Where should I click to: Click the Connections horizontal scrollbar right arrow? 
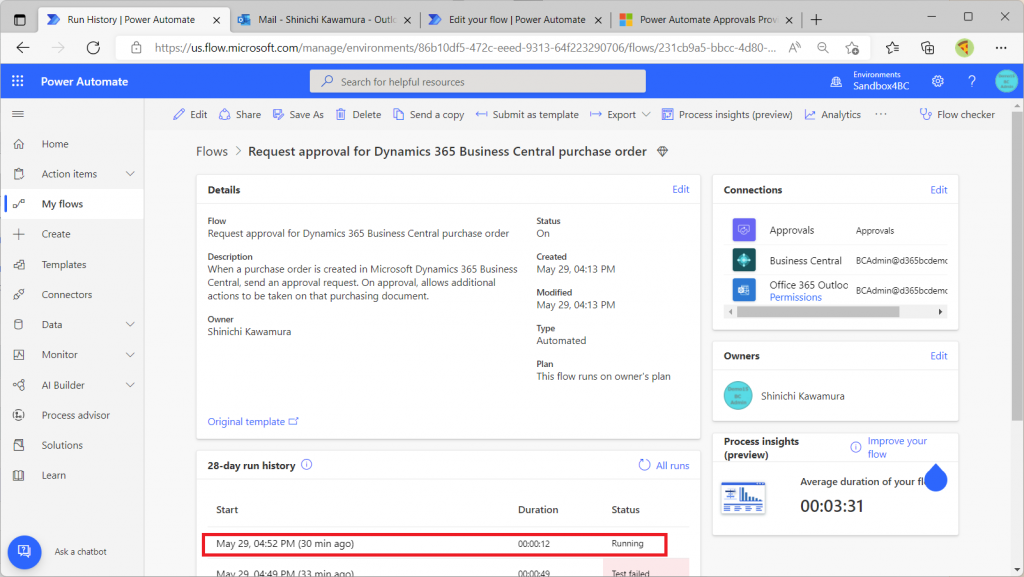pos(940,312)
